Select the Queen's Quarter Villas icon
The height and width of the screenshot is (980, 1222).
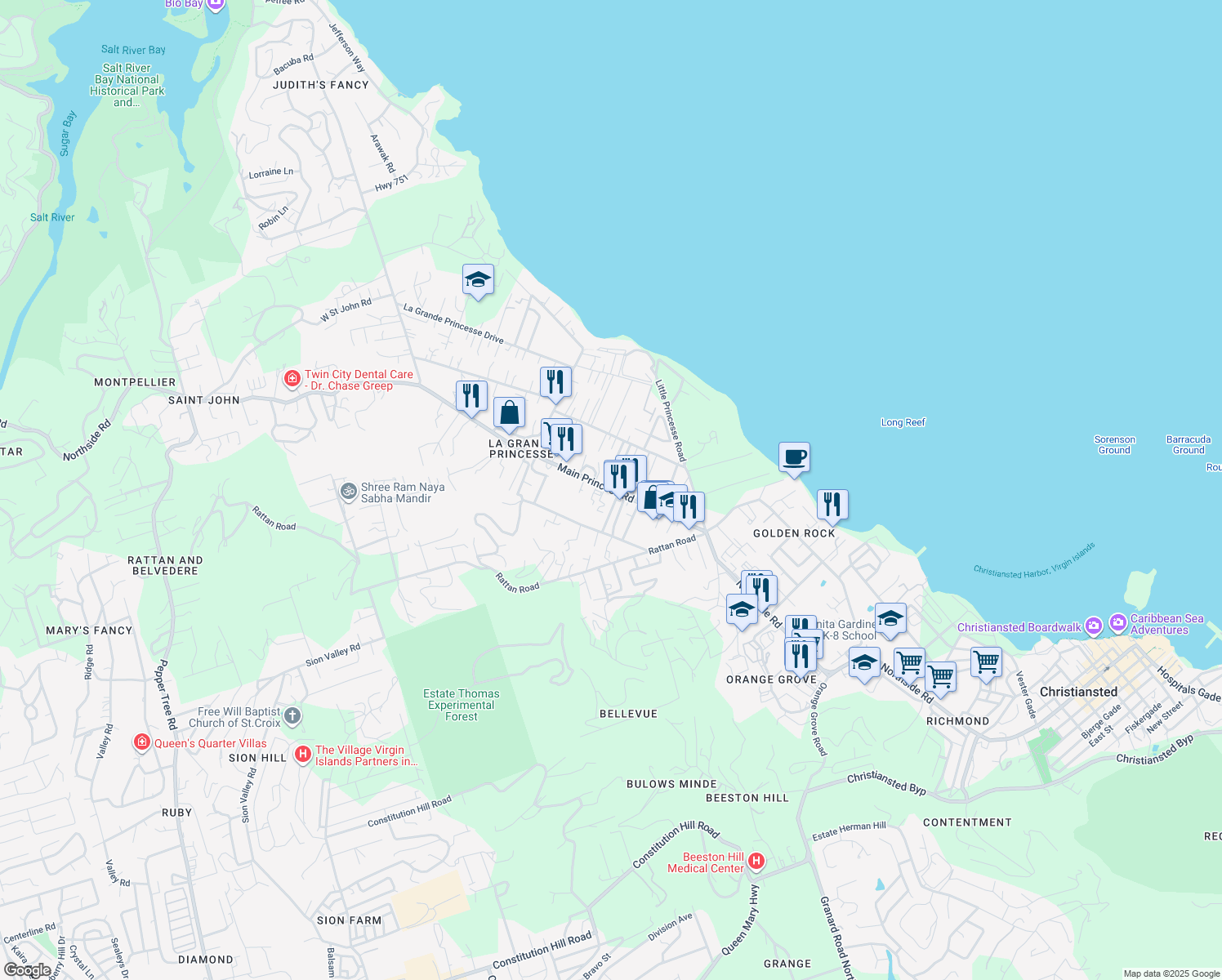(x=142, y=742)
